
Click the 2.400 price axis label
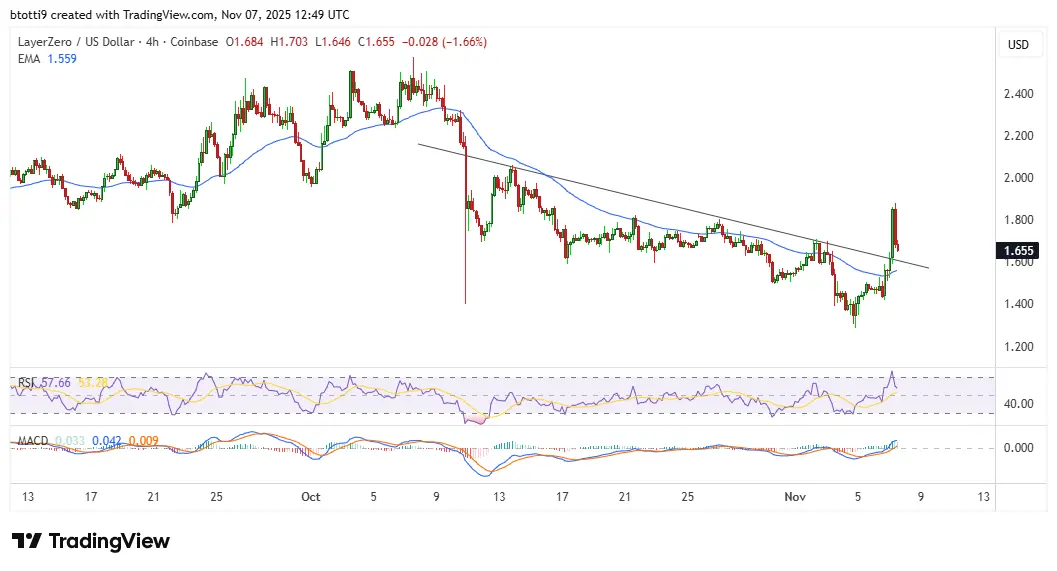tap(1018, 94)
